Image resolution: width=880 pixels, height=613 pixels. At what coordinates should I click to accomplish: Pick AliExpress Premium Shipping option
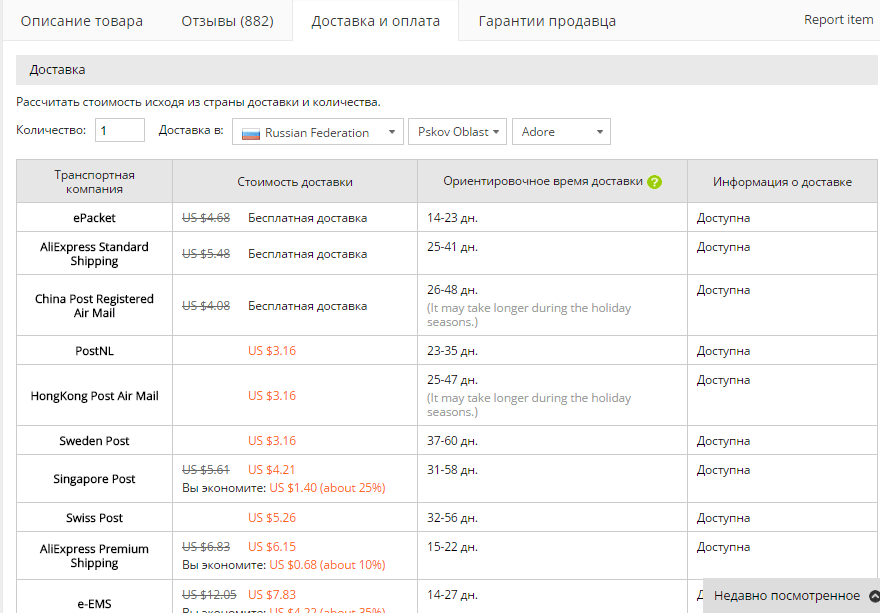[x=95, y=556]
